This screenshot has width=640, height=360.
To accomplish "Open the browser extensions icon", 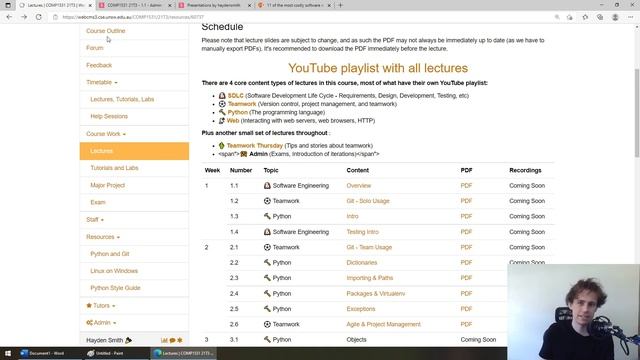I will pos(570,17).
